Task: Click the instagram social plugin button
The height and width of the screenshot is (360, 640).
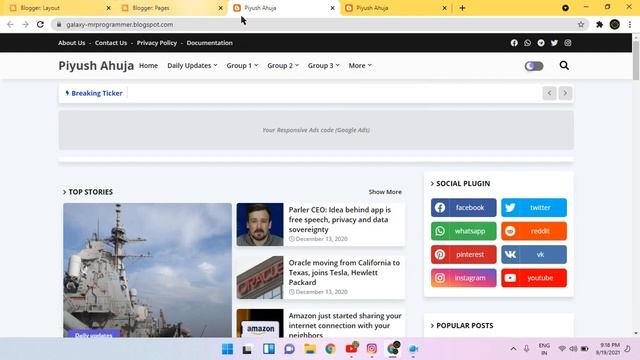Action: tap(464, 278)
